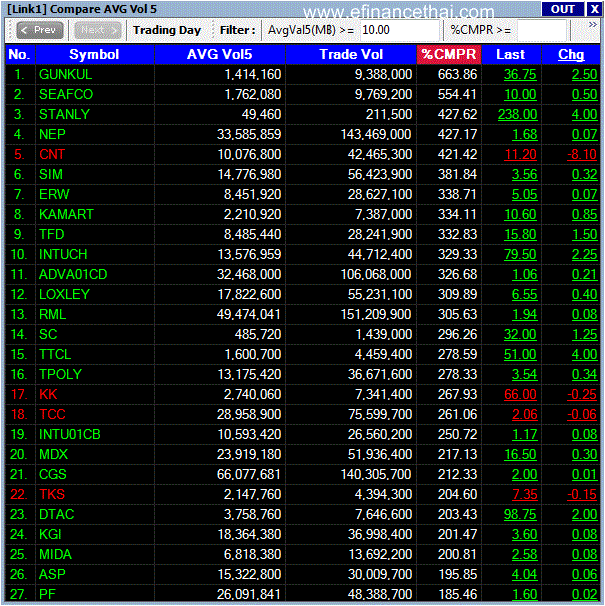Select the PF symbol
This screenshot has width=605, height=606.
click(x=48, y=594)
